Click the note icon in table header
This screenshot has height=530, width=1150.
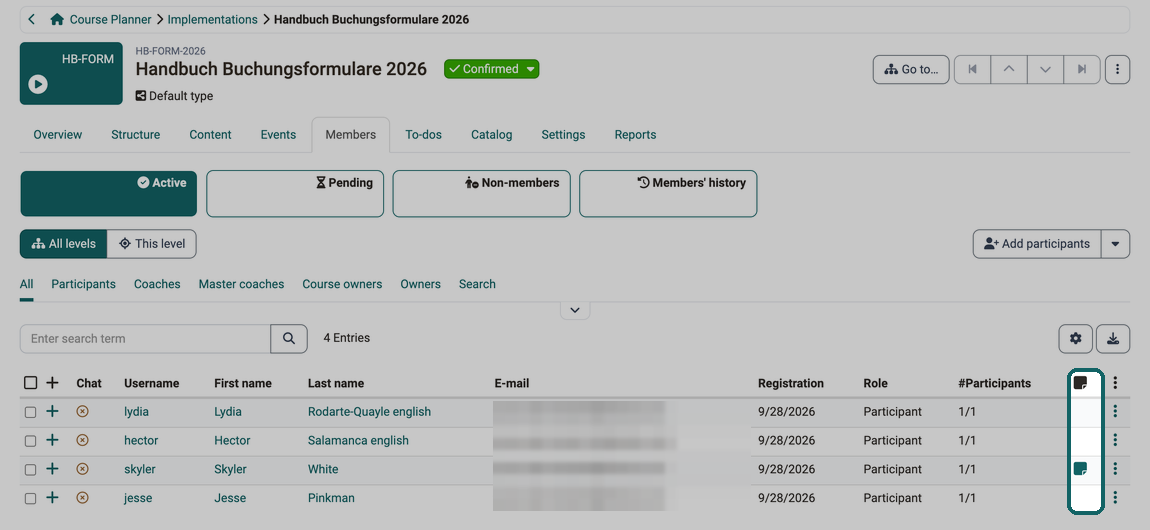point(1080,383)
